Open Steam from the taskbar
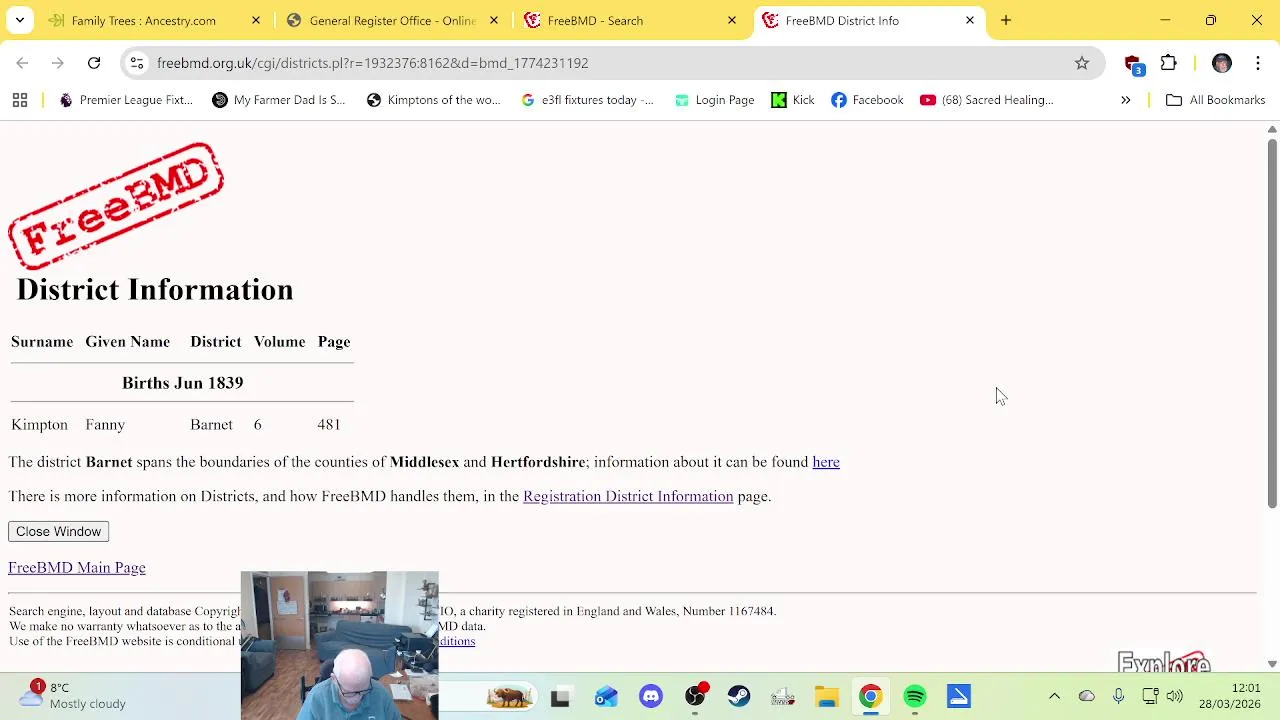This screenshot has height=720, width=1280. [739, 697]
